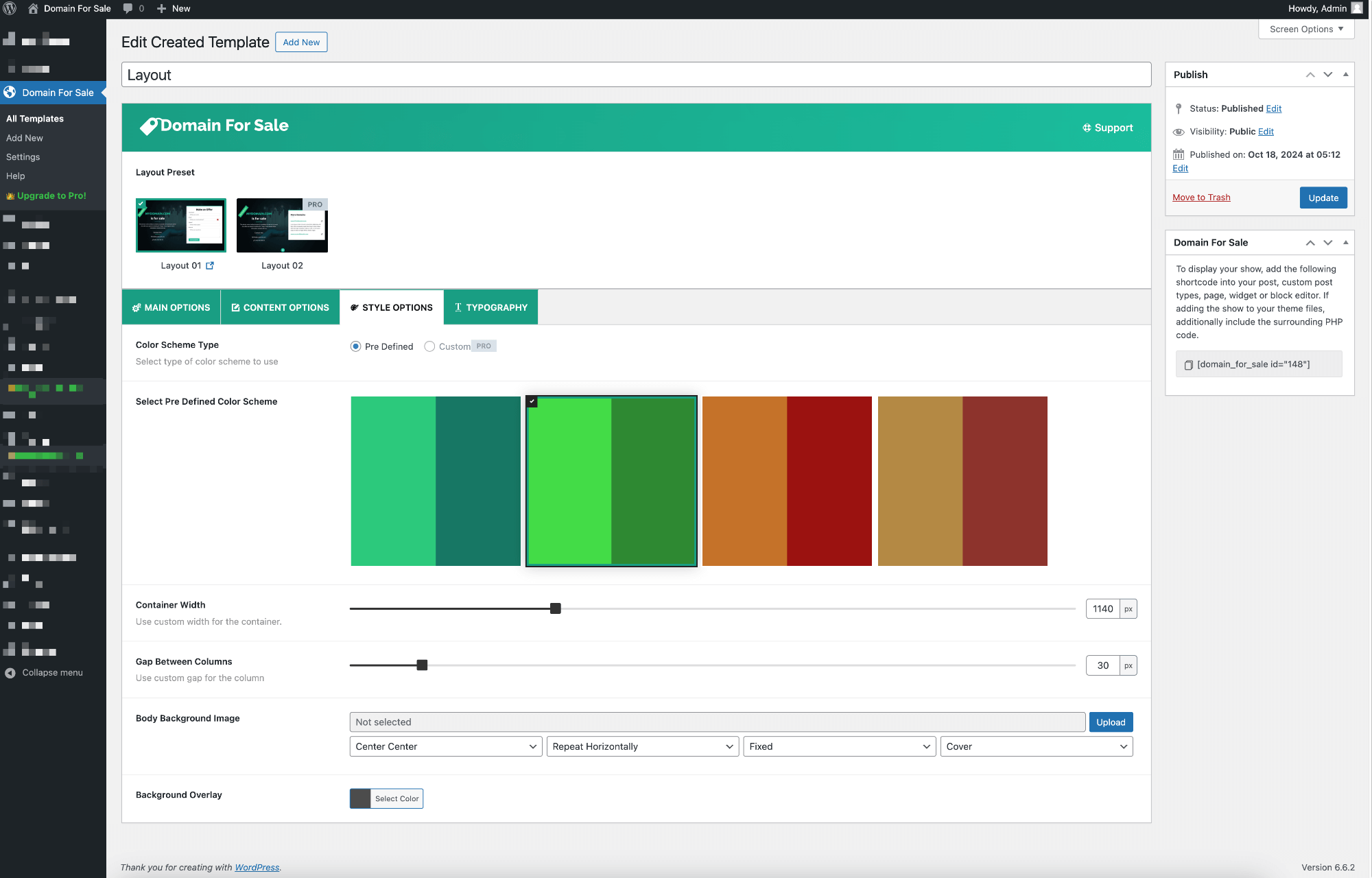Click the Not selected image path field
The width and height of the screenshot is (1372, 878).
pos(718,722)
